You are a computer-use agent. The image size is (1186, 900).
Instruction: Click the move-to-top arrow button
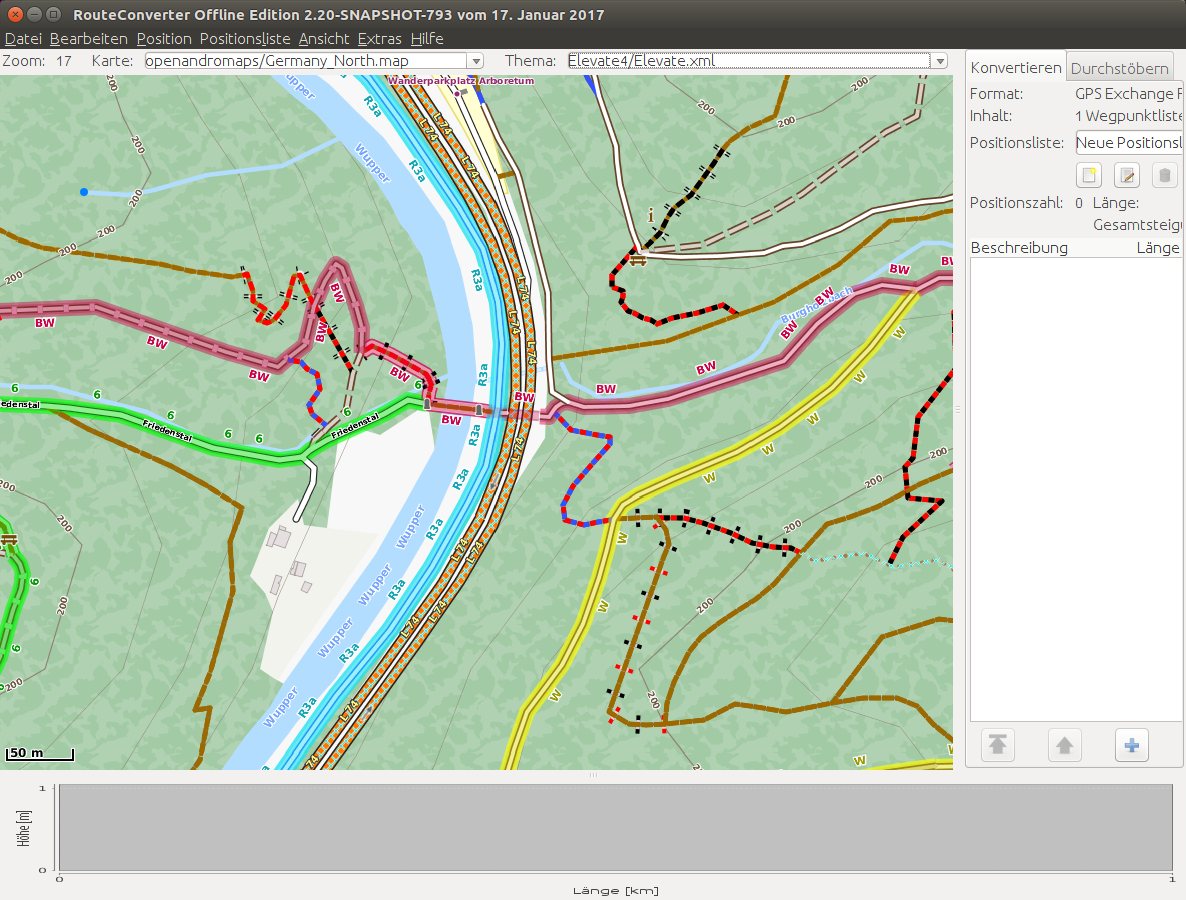click(x=998, y=745)
